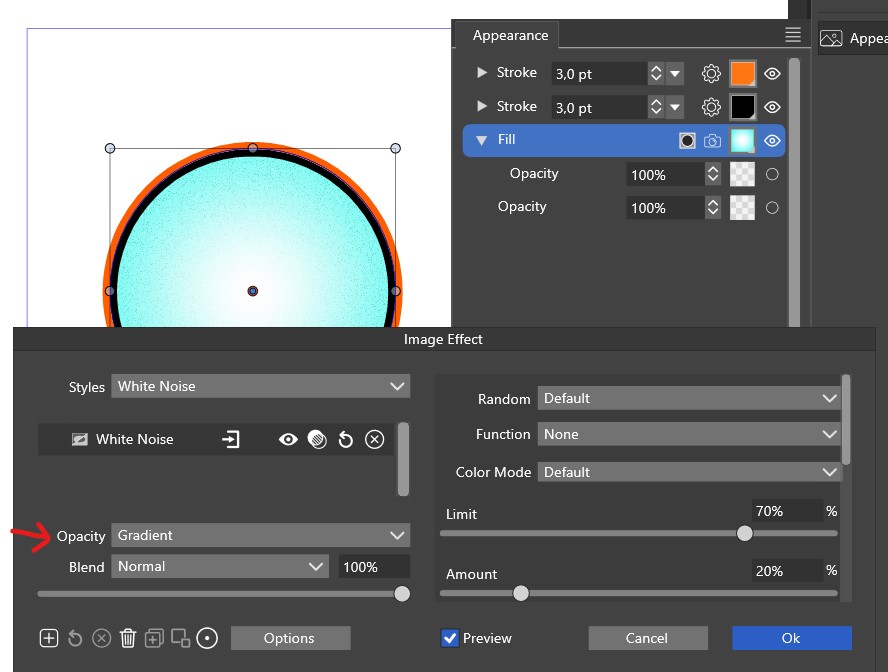Hide the orange Stroke using eye icon

(772, 73)
